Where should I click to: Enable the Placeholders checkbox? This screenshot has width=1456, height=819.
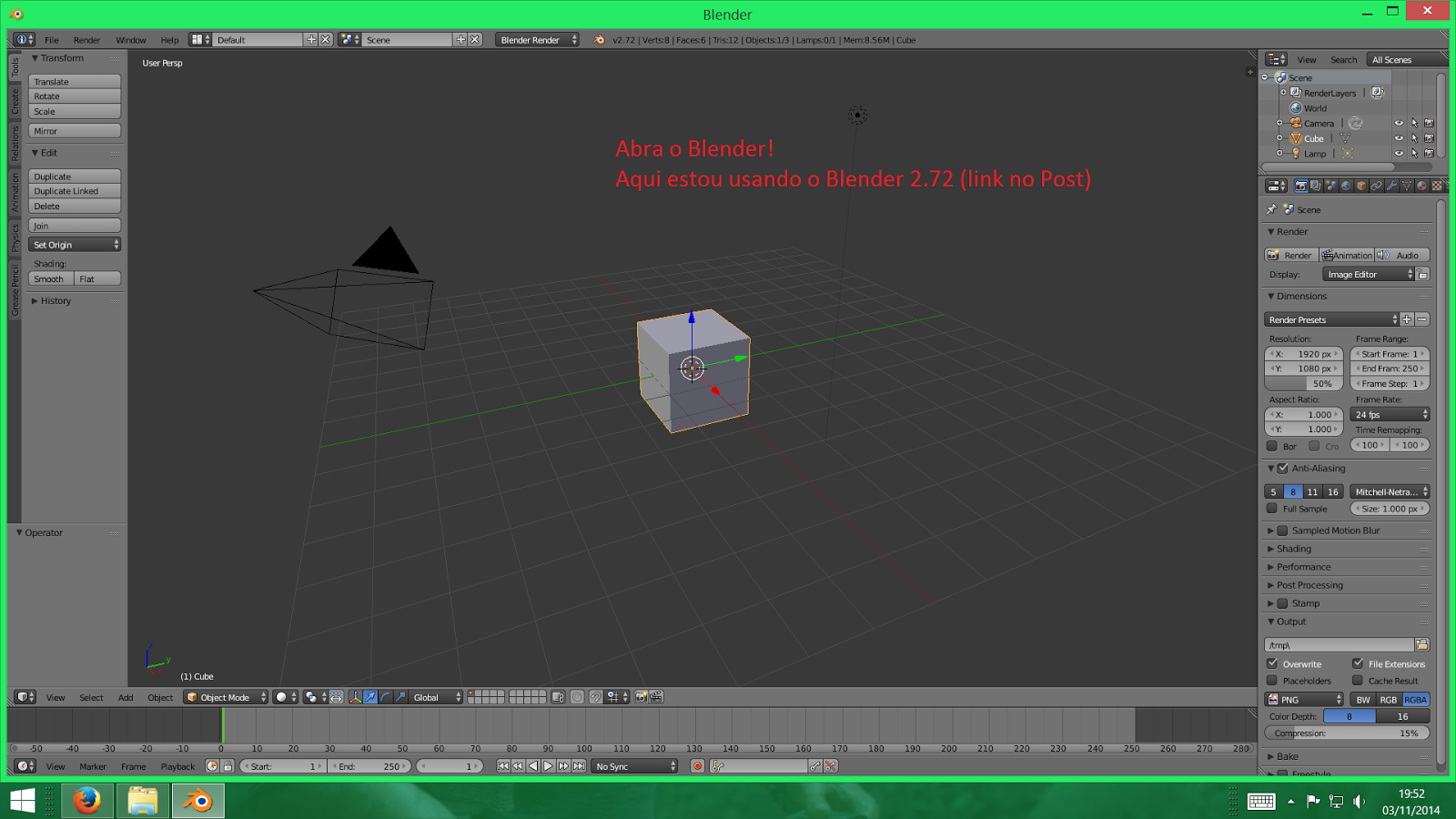(1272, 680)
